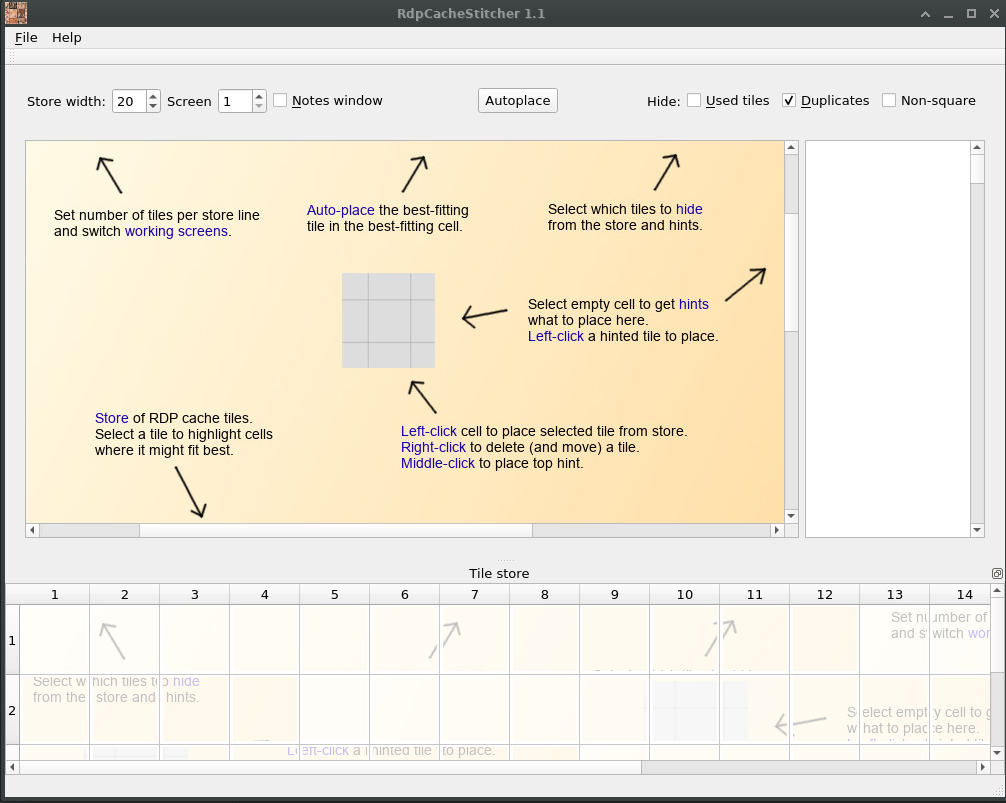Click the canvas horizontal scrollbar right arrow

tap(776, 530)
